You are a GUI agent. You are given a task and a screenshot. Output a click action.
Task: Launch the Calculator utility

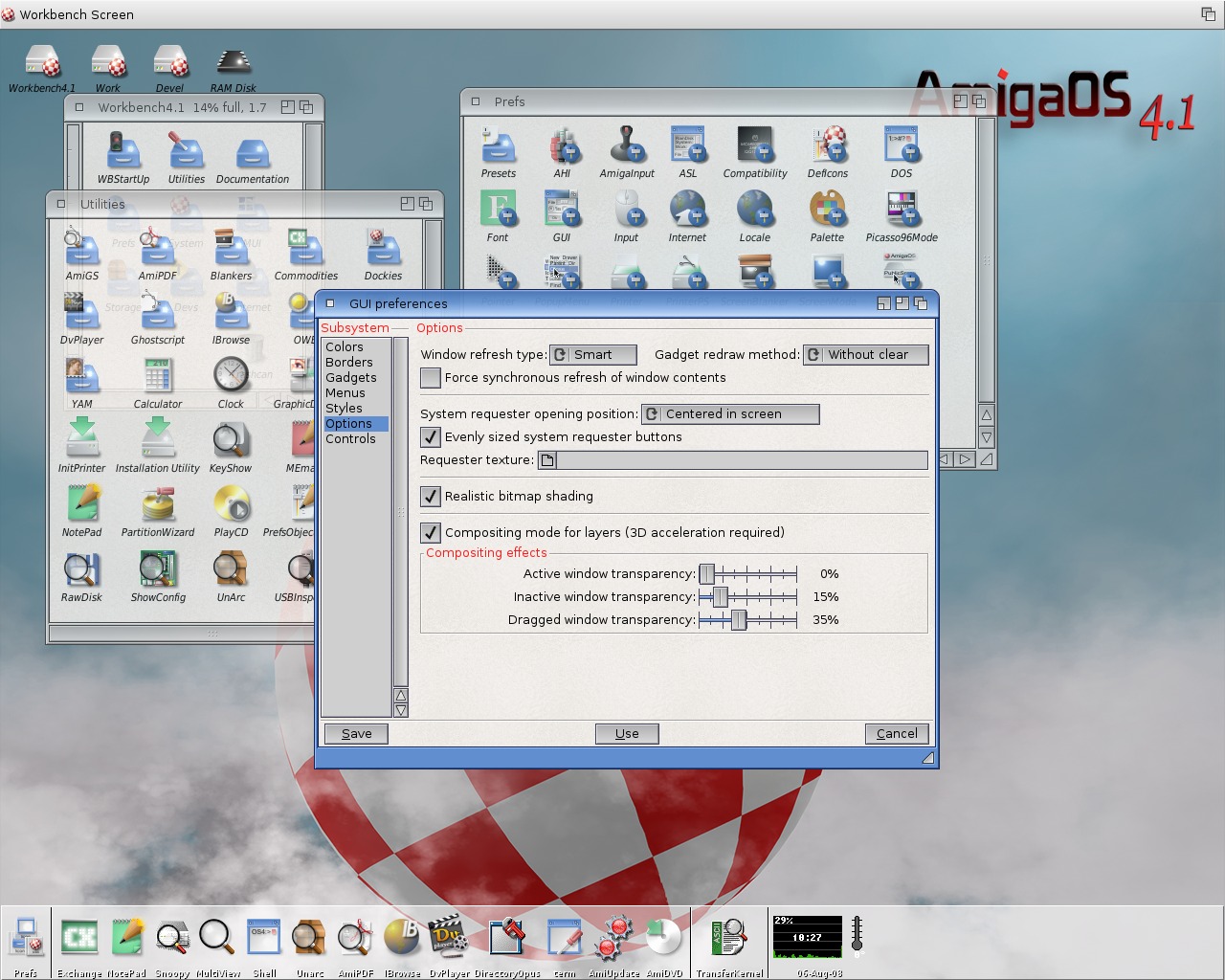coord(158,376)
